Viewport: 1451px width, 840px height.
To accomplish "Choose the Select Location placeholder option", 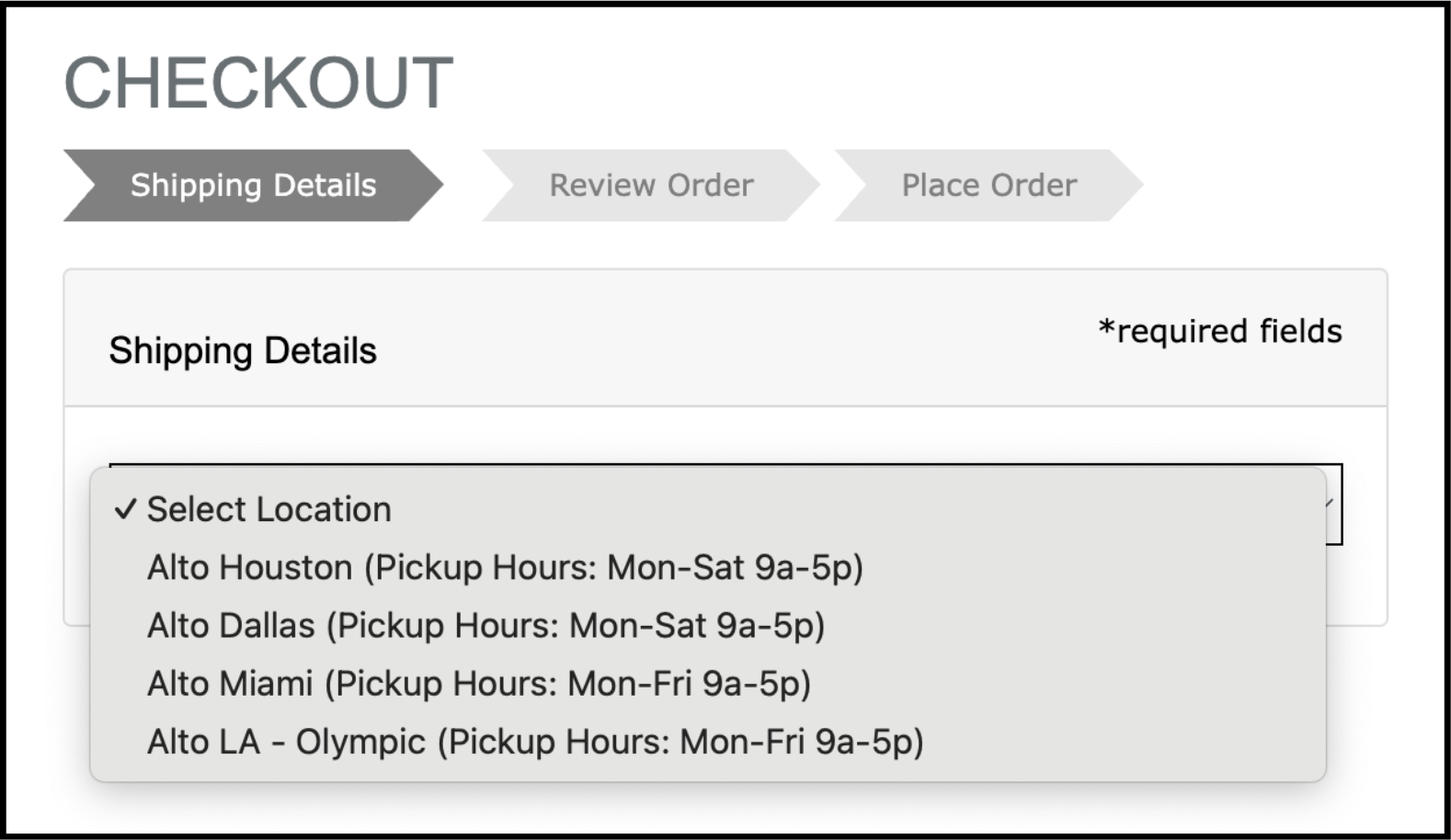I will click(x=269, y=509).
